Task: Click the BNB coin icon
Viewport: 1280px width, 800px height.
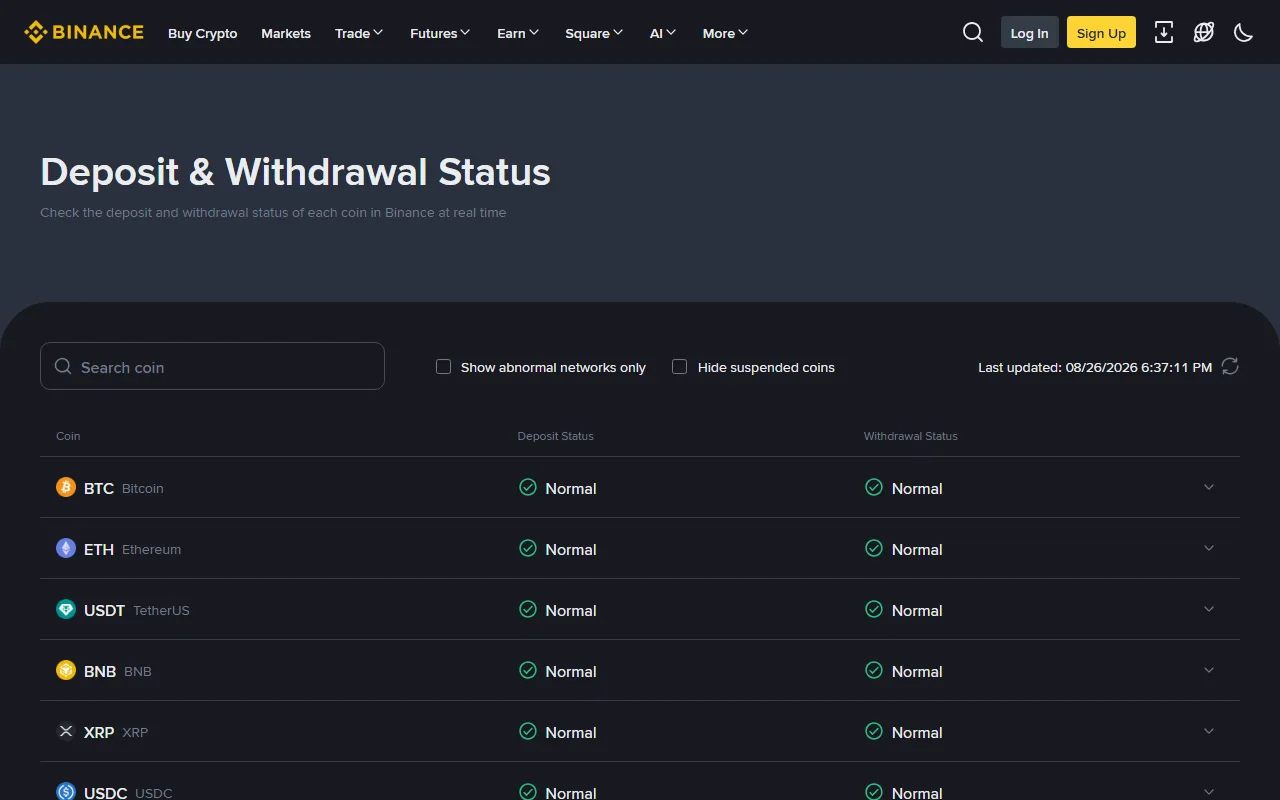Action: click(x=66, y=671)
